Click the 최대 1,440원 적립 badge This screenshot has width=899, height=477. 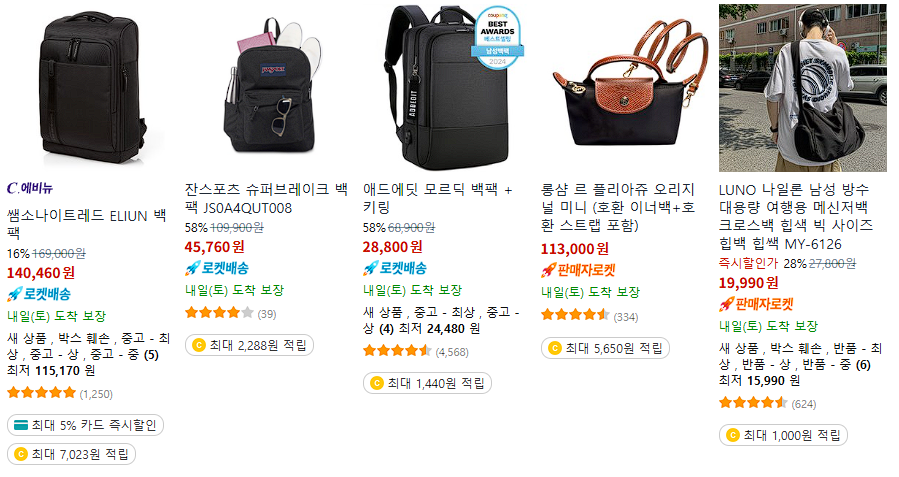(427, 383)
